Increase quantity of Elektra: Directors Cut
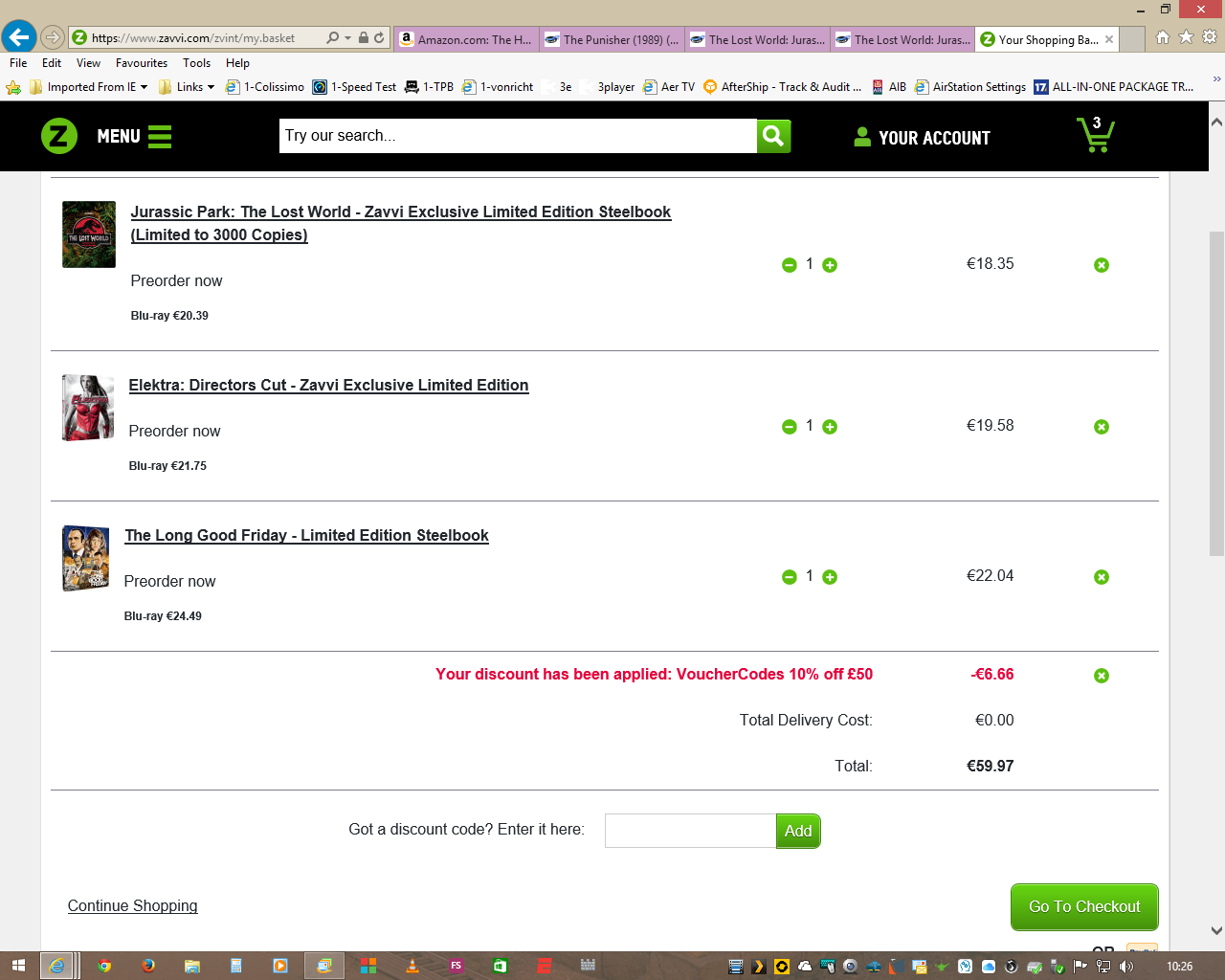 [830, 427]
